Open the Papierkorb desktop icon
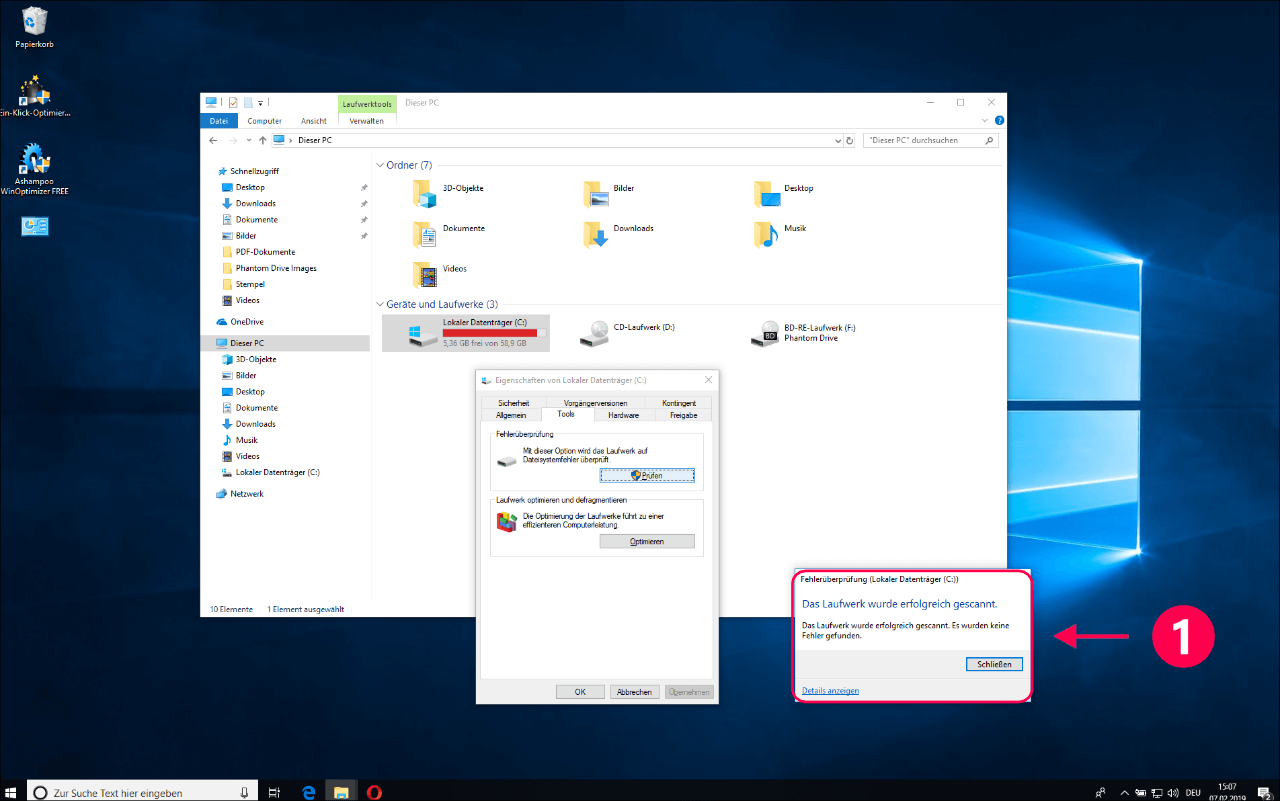Screen dimensions: 1280x801 (34, 27)
